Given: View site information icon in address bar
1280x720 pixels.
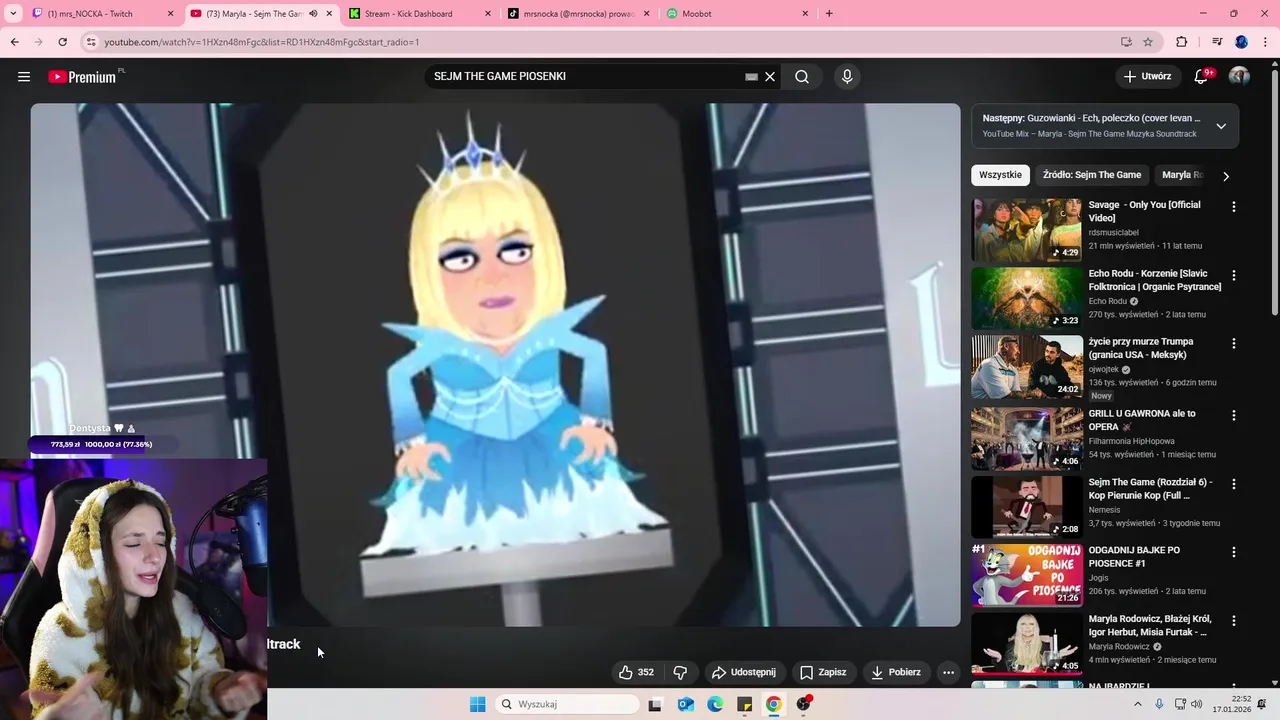Looking at the screenshot, I should pyautogui.click(x=91, y=42).
